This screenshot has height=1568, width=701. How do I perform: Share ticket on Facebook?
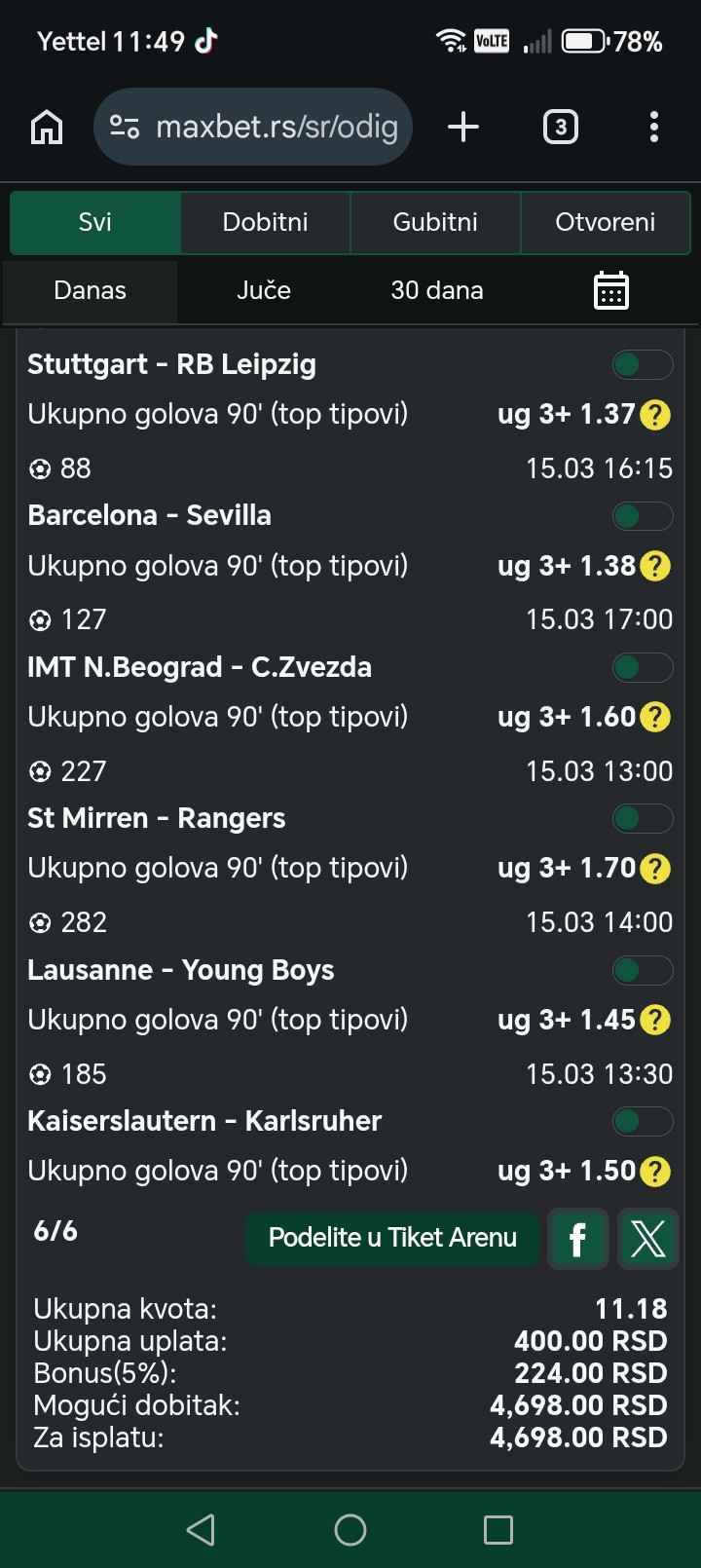point(578,1239)
